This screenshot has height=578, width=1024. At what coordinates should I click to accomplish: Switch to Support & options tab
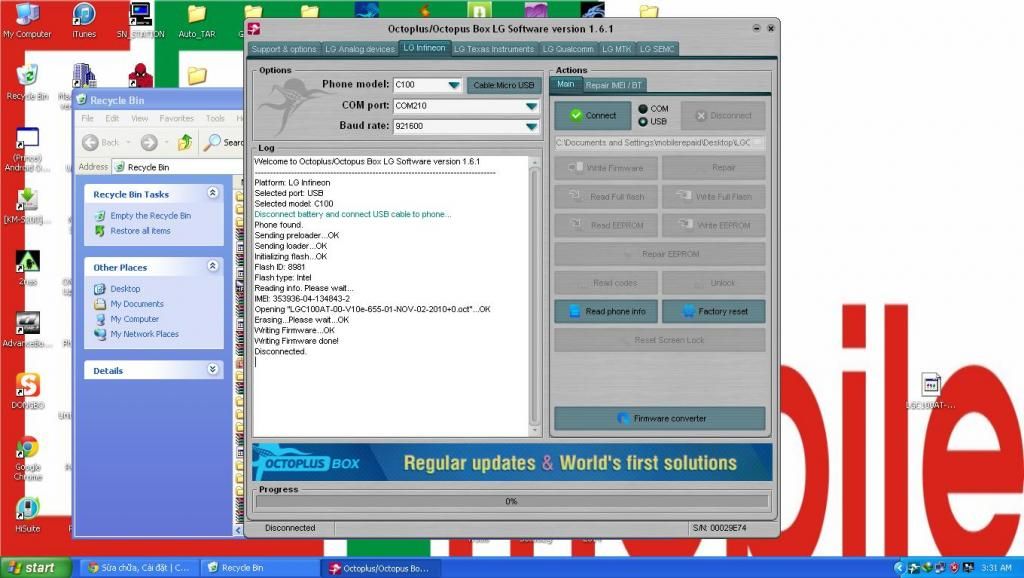pyautogui.click(x=284, y=49)
